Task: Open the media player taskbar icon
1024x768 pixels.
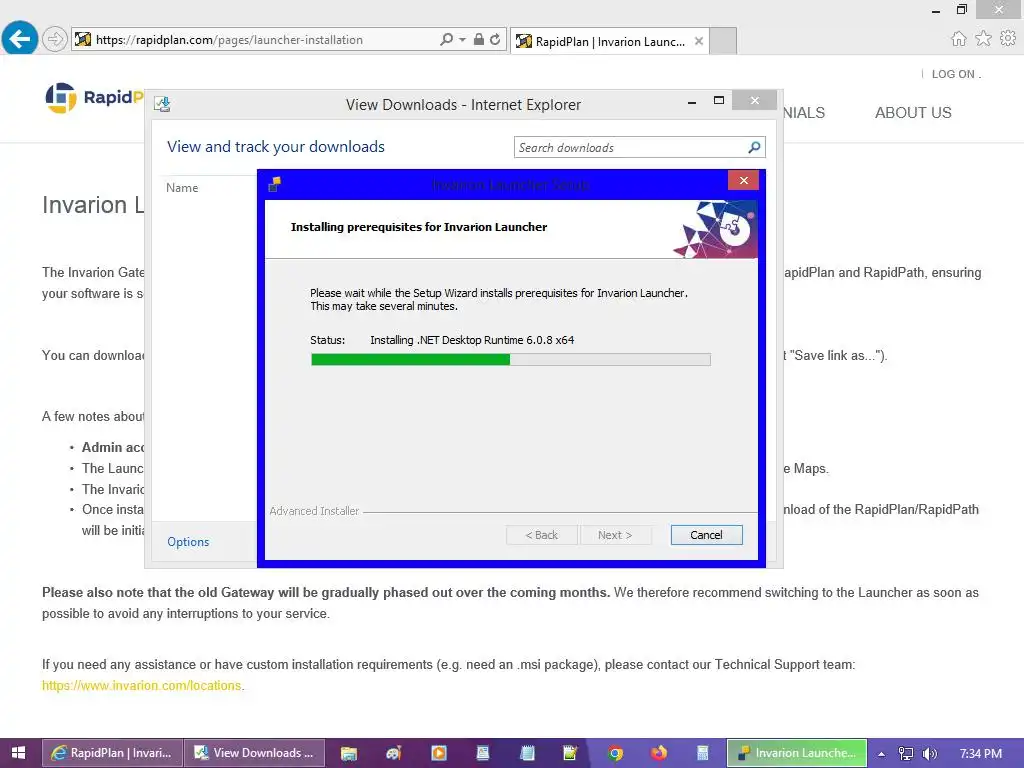Action: pyautogui.click(x=439, y=753)
